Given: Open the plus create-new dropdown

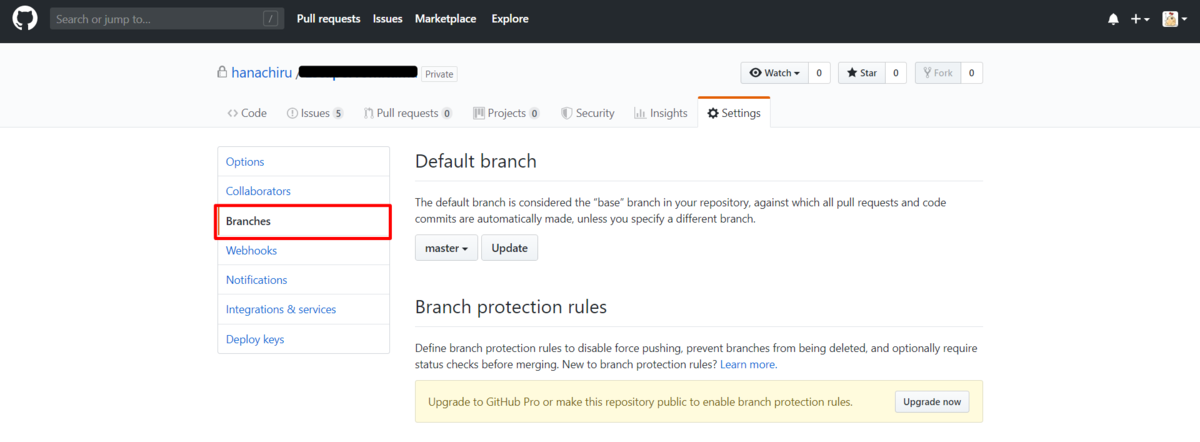Looking at the screenshot, I should tap(1140, 19).
